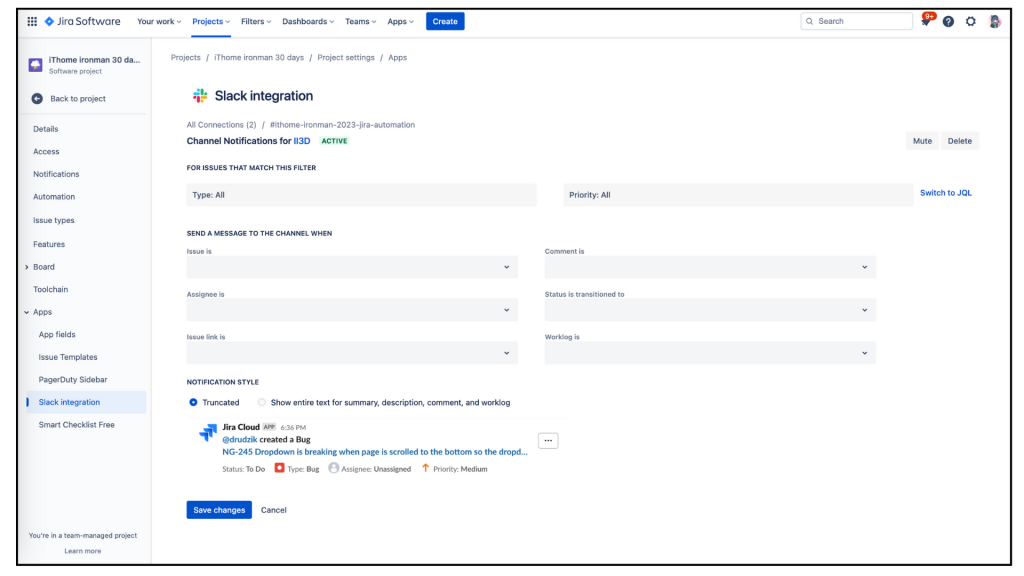Open the All Connections (2) breadcrumb

(221, 125)
